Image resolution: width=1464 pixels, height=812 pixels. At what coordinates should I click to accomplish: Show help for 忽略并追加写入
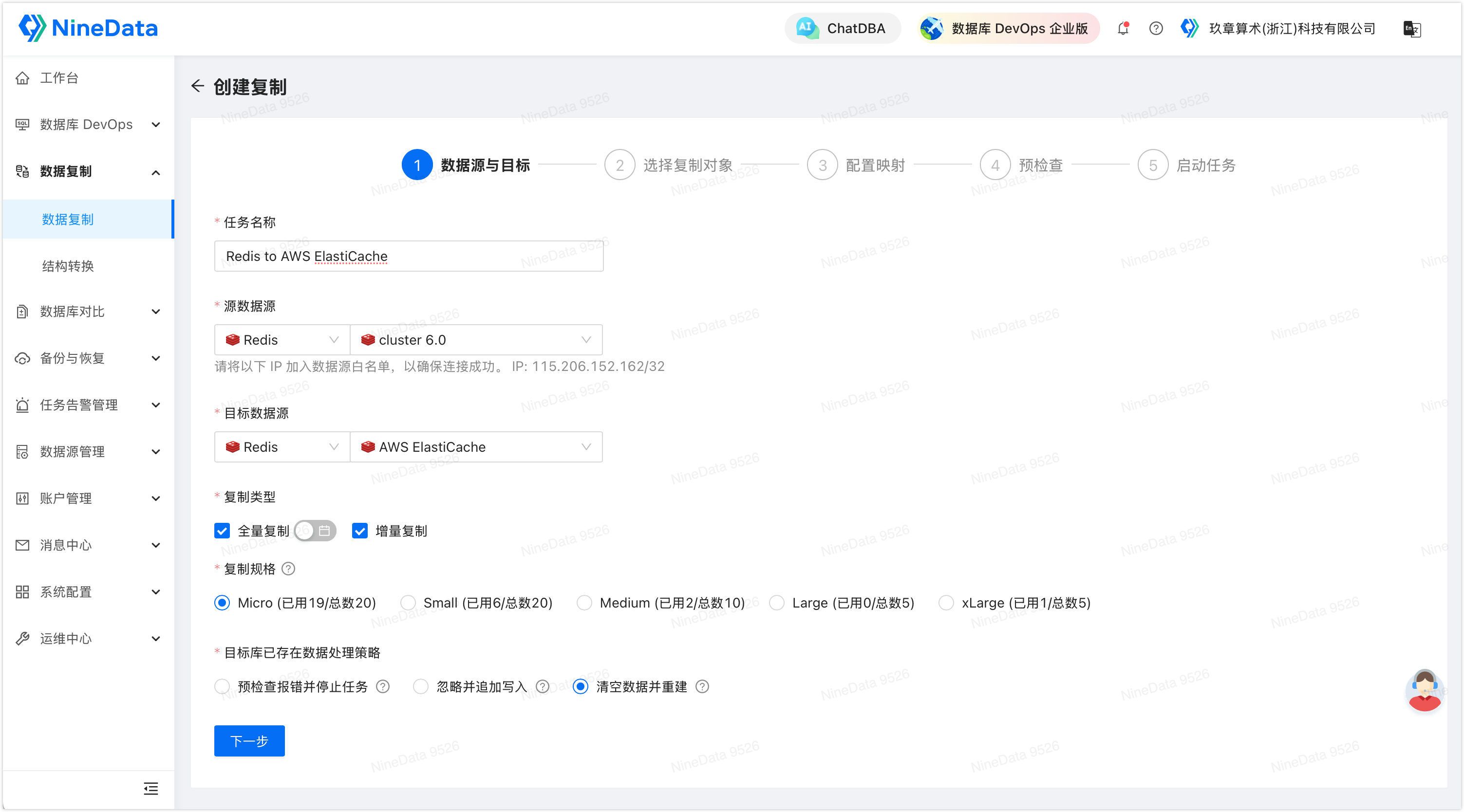(x=543, y=686)
